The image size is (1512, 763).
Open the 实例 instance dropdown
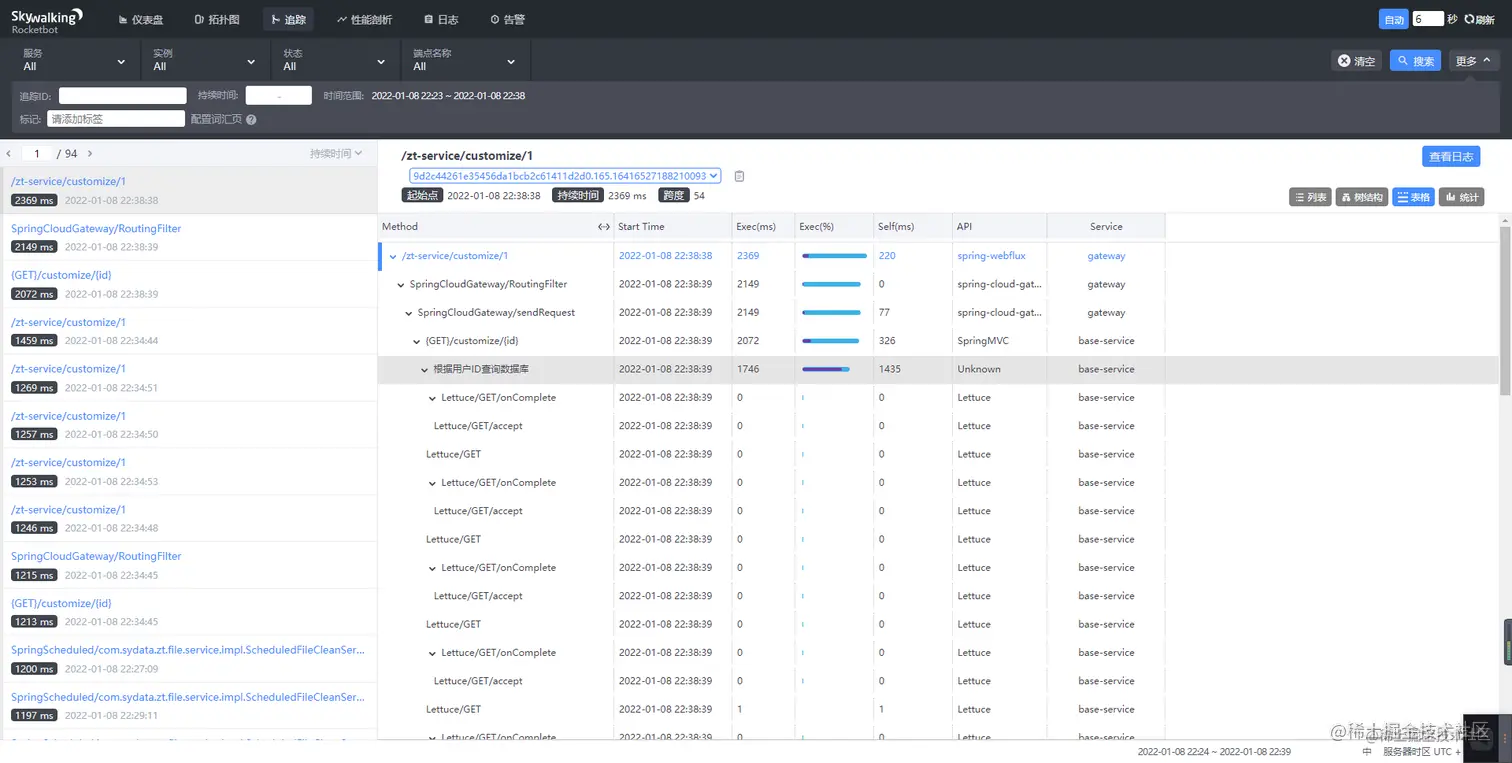pyautogui.click(x=205, y=60)
